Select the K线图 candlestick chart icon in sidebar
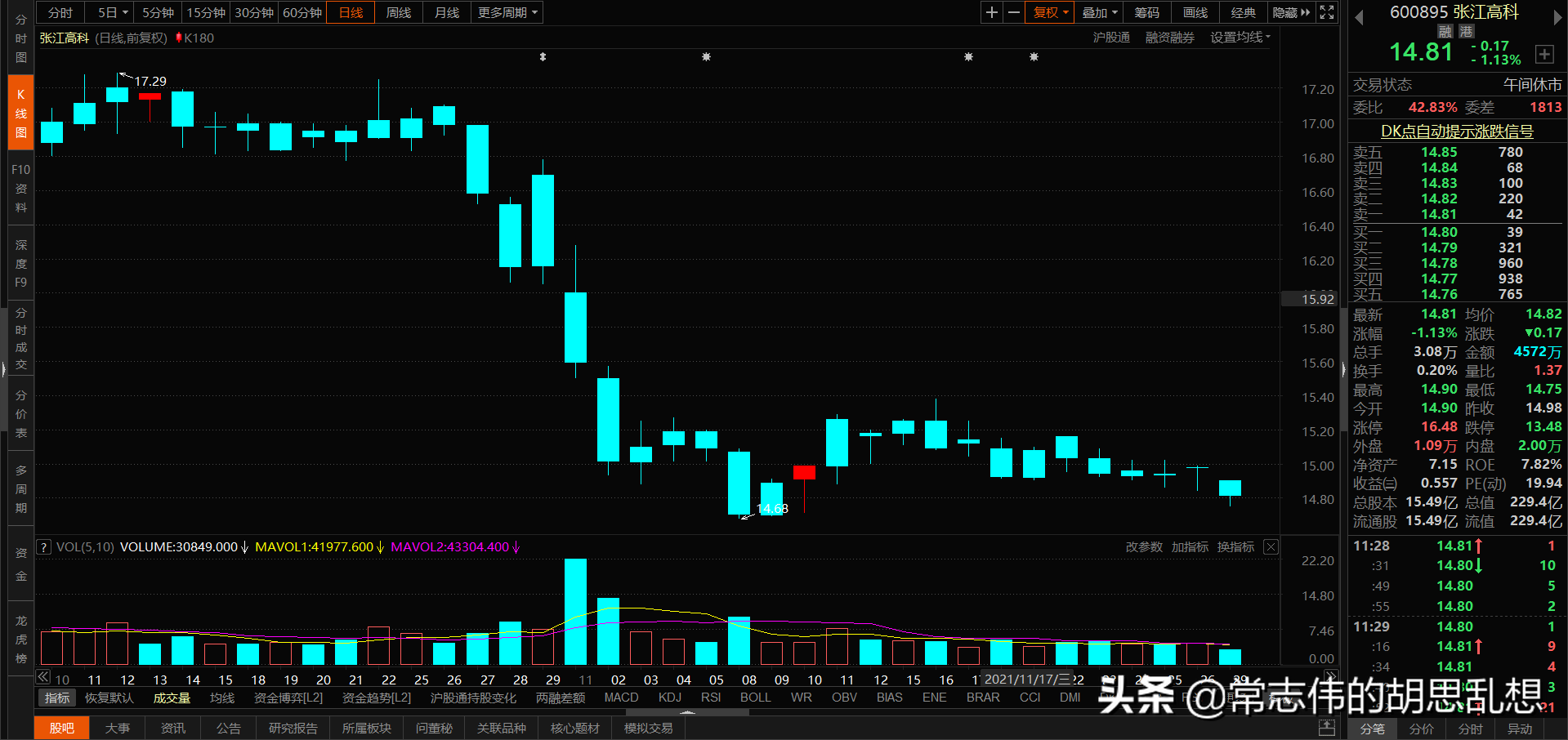Screen dimensions: 1568x740 tap(20, 112)
